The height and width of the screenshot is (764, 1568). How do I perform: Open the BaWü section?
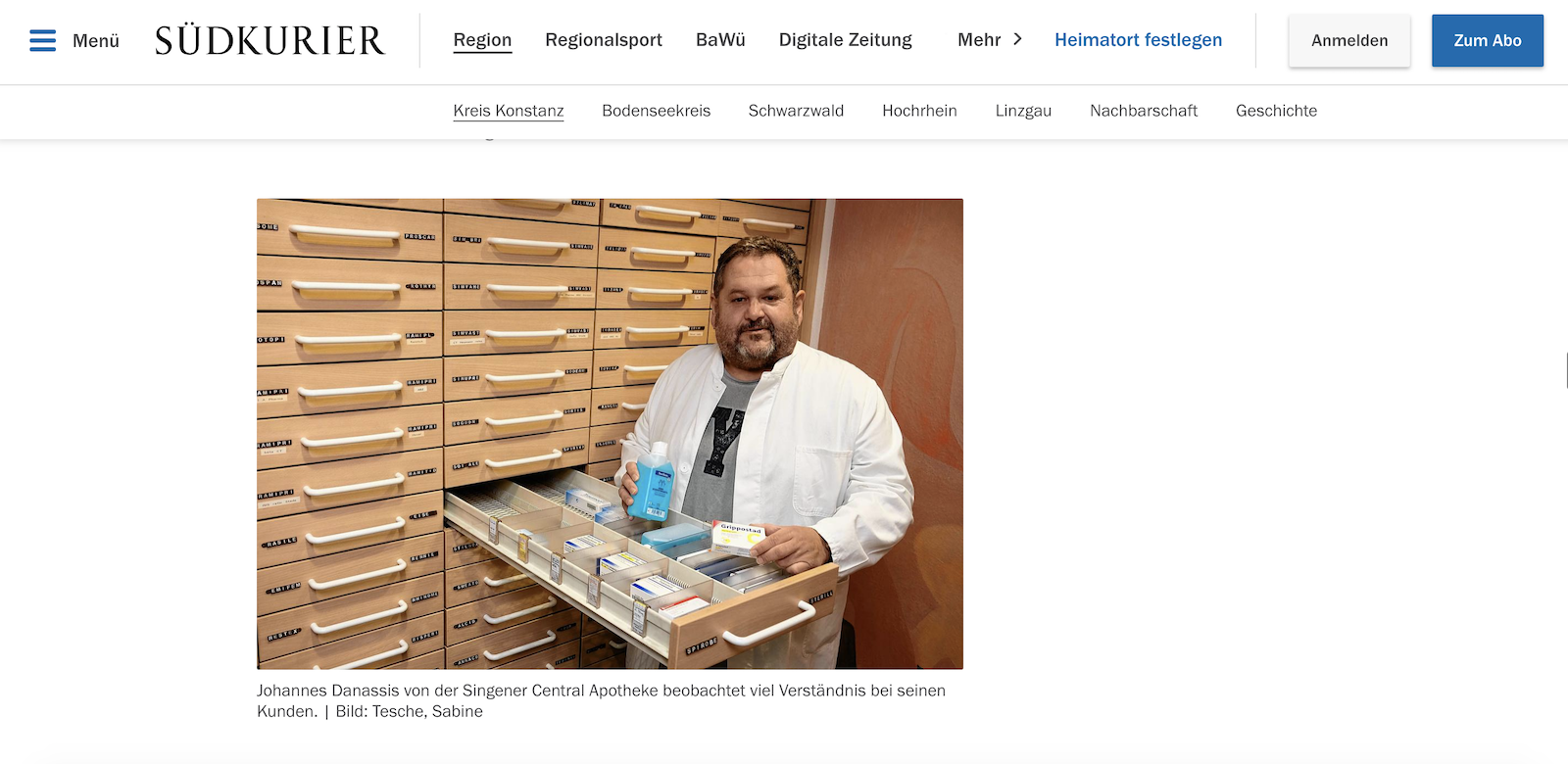pyautogui.click(x=720, y=40)
